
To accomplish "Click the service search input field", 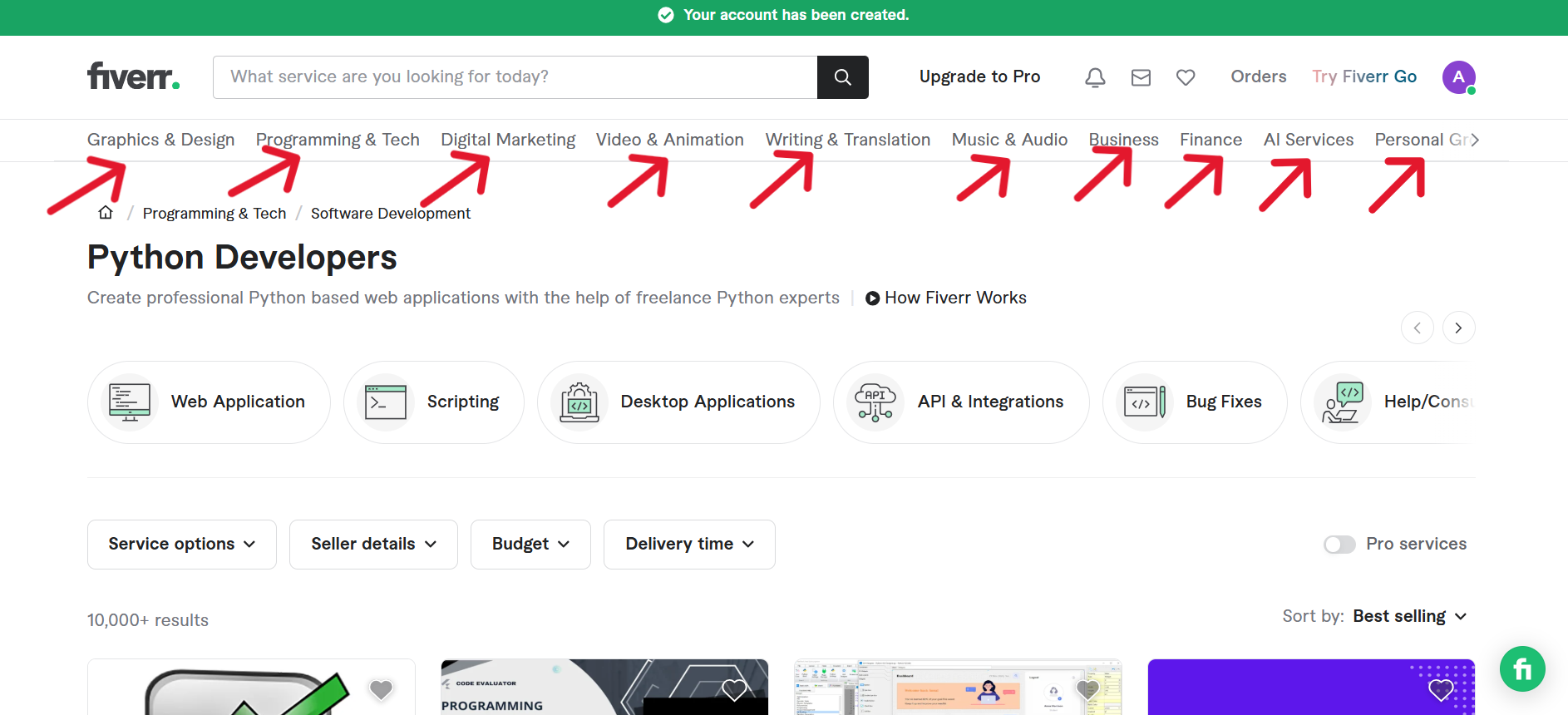I will (x=515, y=77).
